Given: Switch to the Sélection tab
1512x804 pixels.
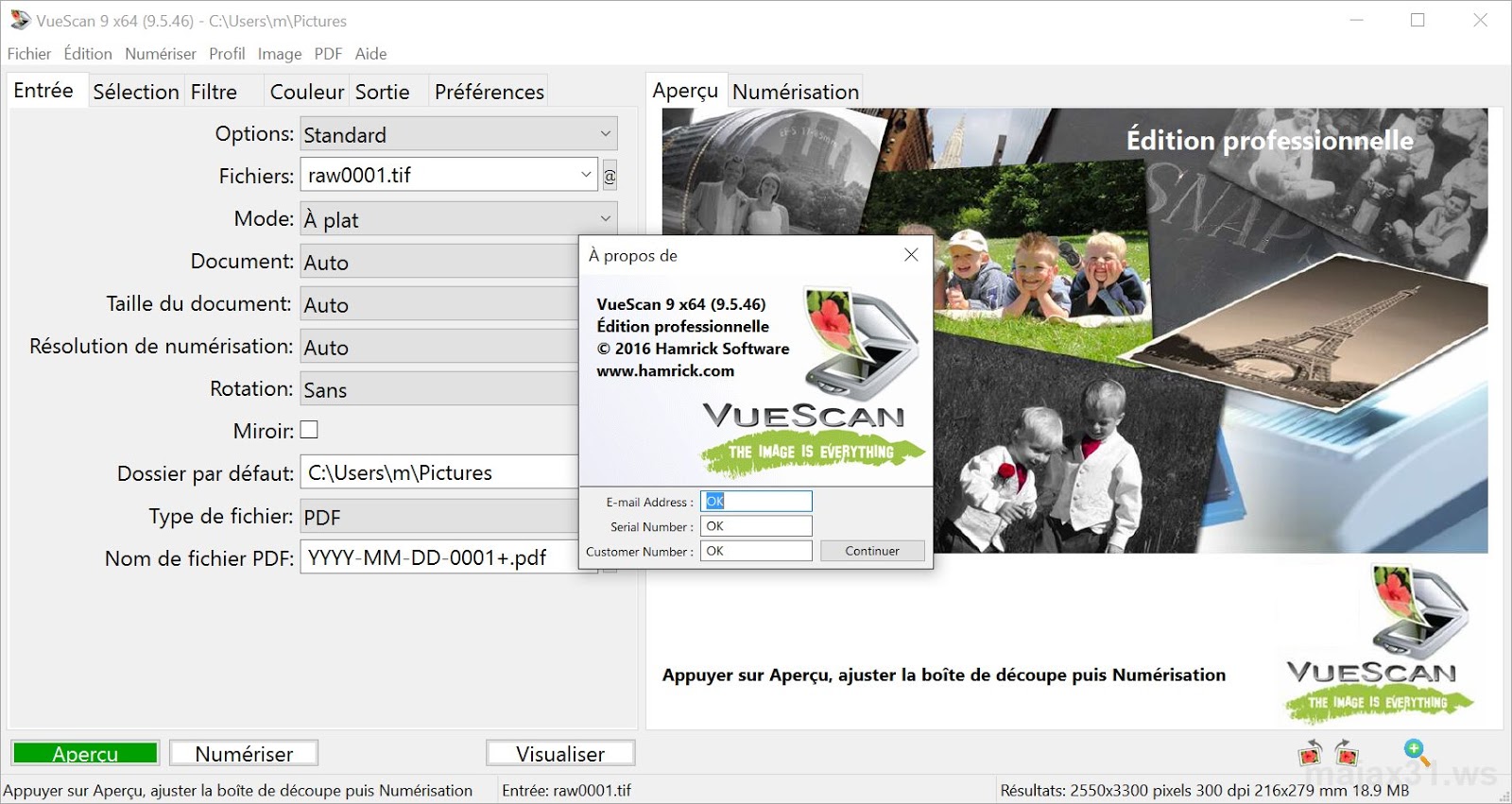Looking at the screenshot, I should pos(136,92).
